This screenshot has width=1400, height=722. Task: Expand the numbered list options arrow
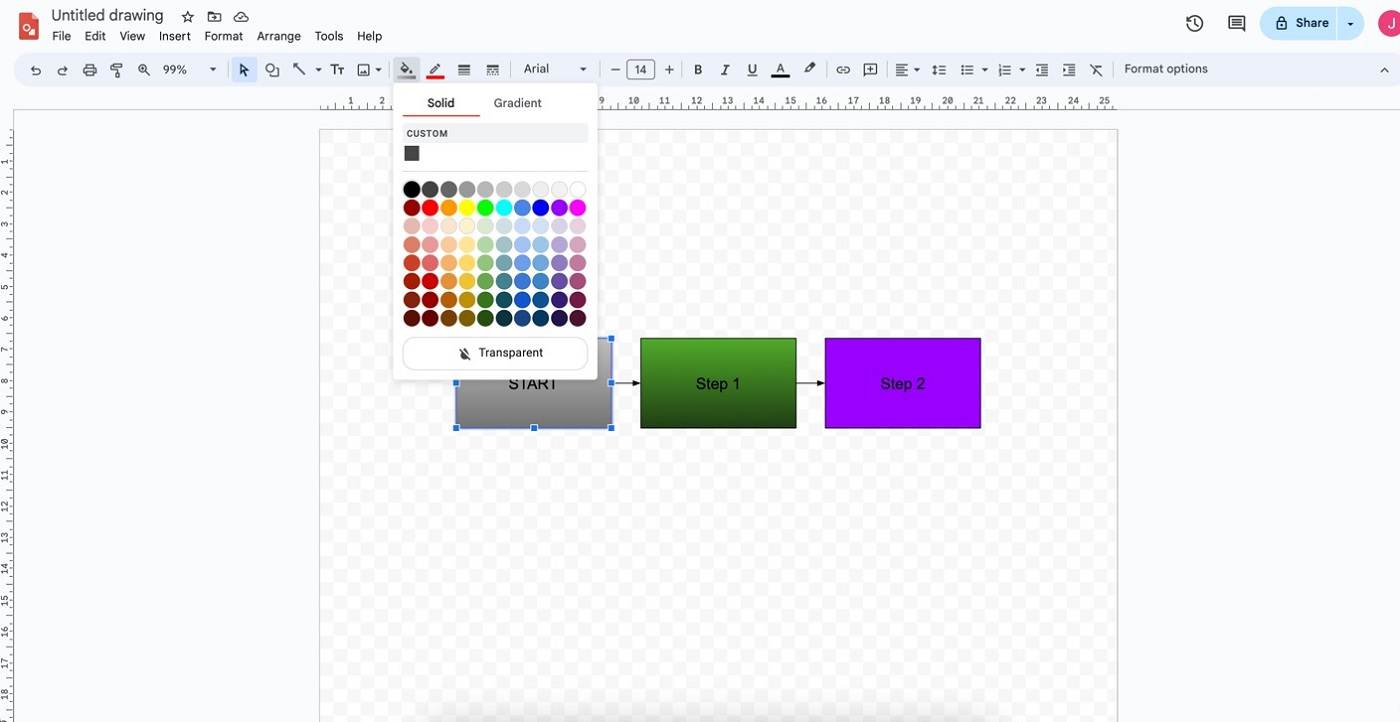point(1022,70)
